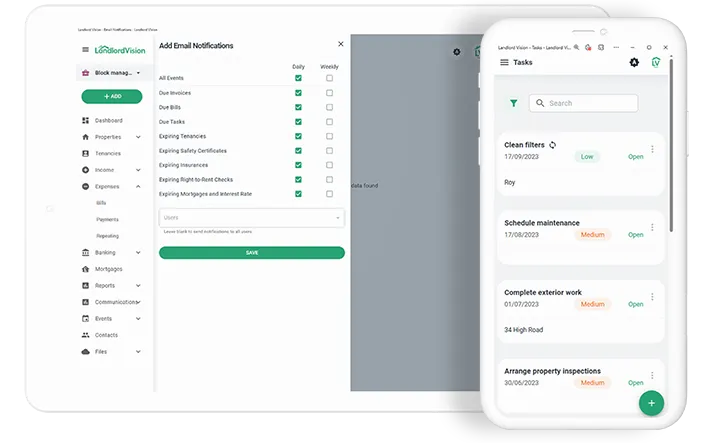Click Open status on Complete exterior work
The image size is (716, 443).
[x=636, y=304]
